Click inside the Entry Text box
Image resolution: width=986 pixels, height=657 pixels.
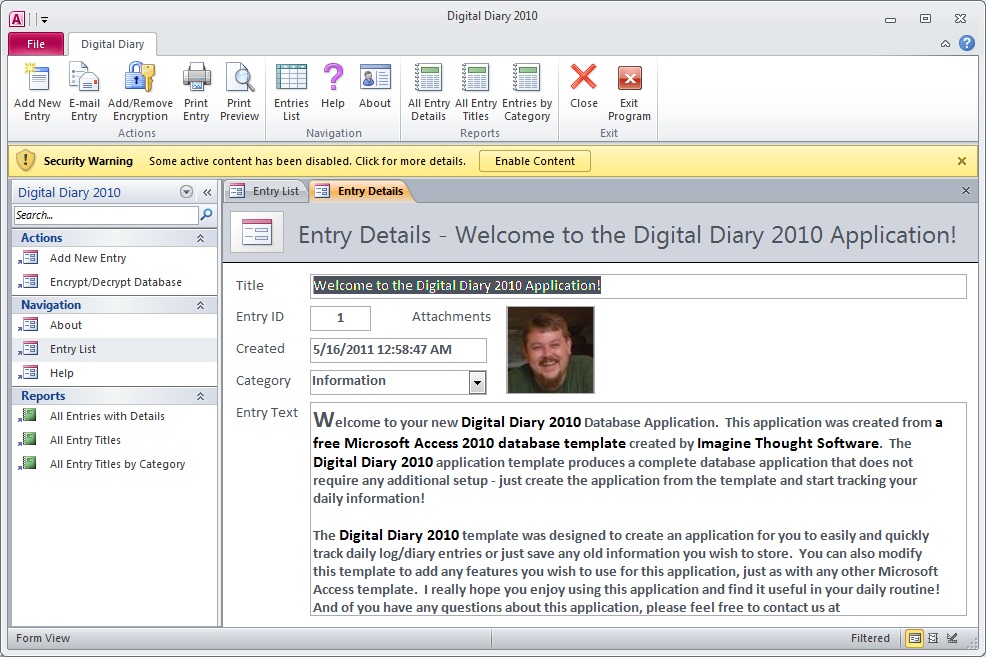tap(638, 509)
